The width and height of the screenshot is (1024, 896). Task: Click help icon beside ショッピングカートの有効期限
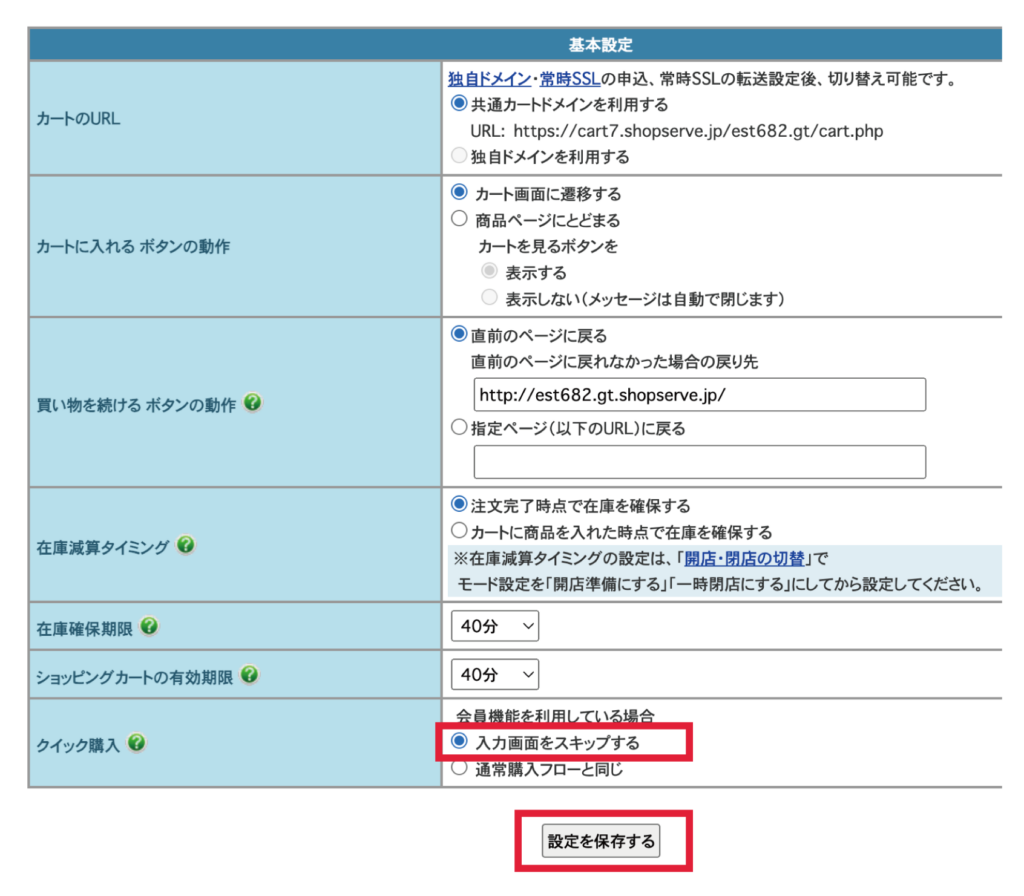pyautogui.click(x=249, y=675)
